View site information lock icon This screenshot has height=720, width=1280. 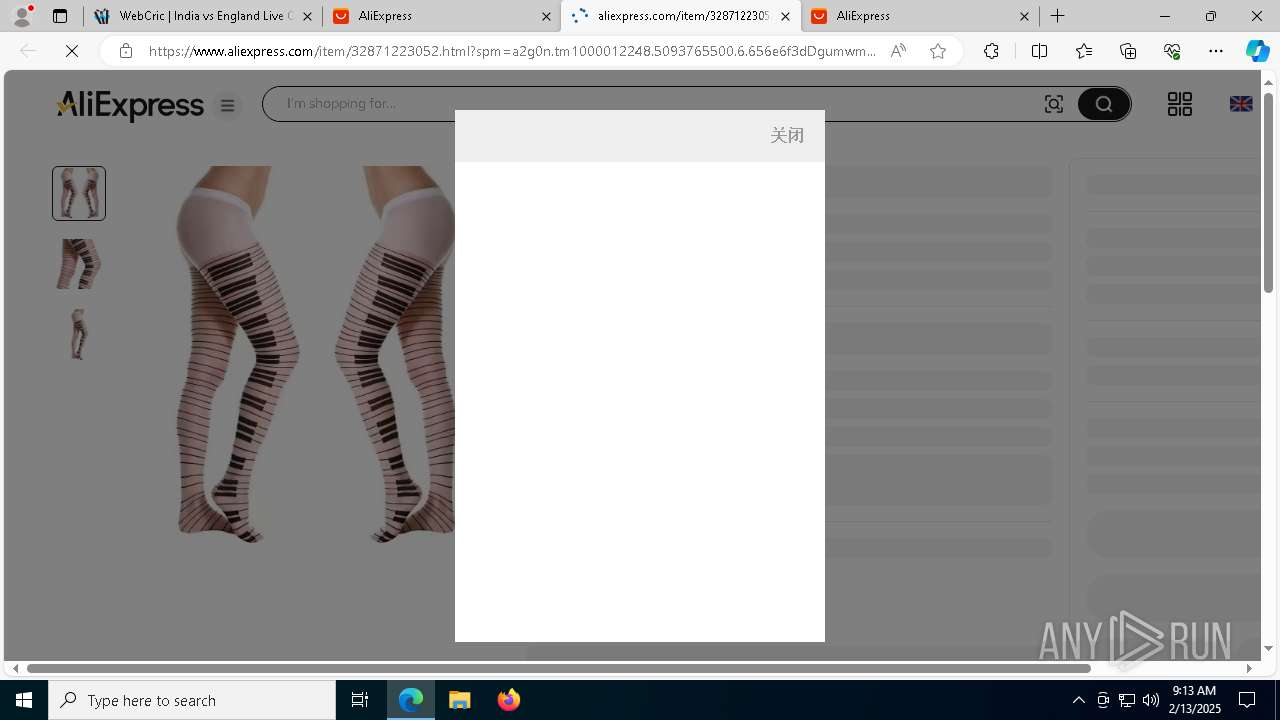[x=125, y=51]
